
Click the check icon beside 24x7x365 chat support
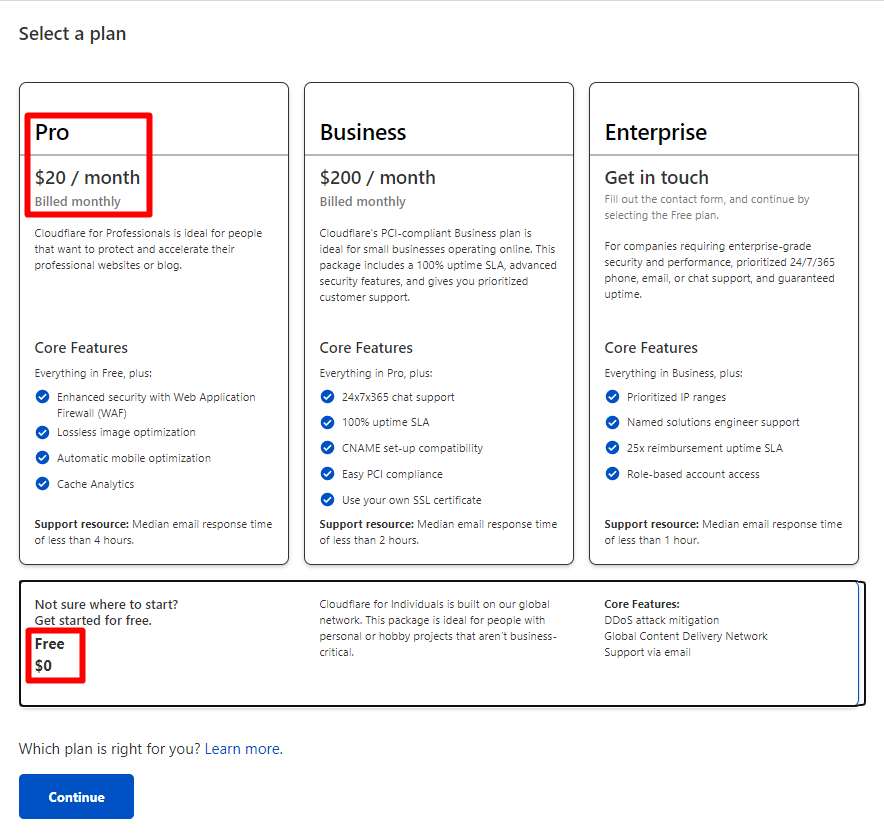(x=327, y=397)
